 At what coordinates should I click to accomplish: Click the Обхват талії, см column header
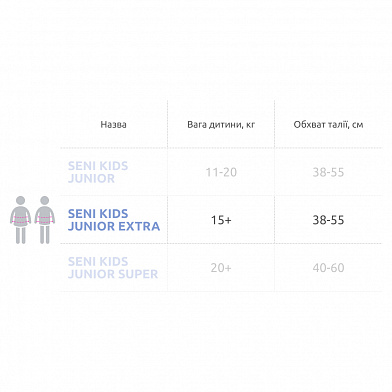pyautogui.click(x=328, y=125)
